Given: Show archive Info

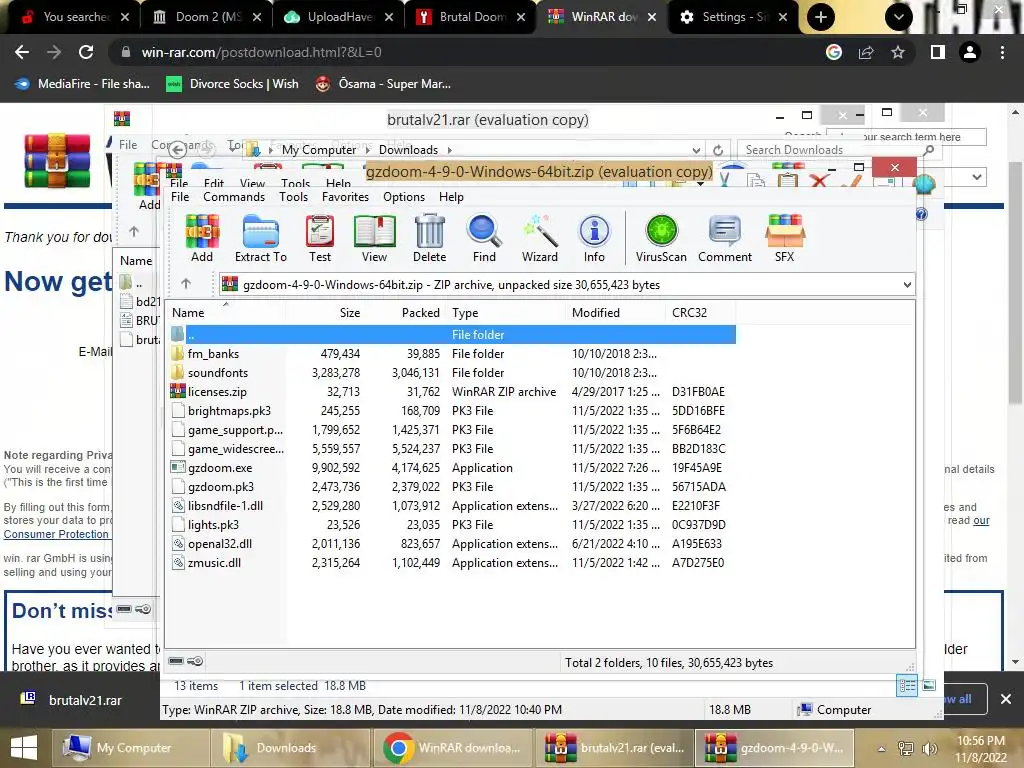Looking at the screenshot, I should [594, 238].
